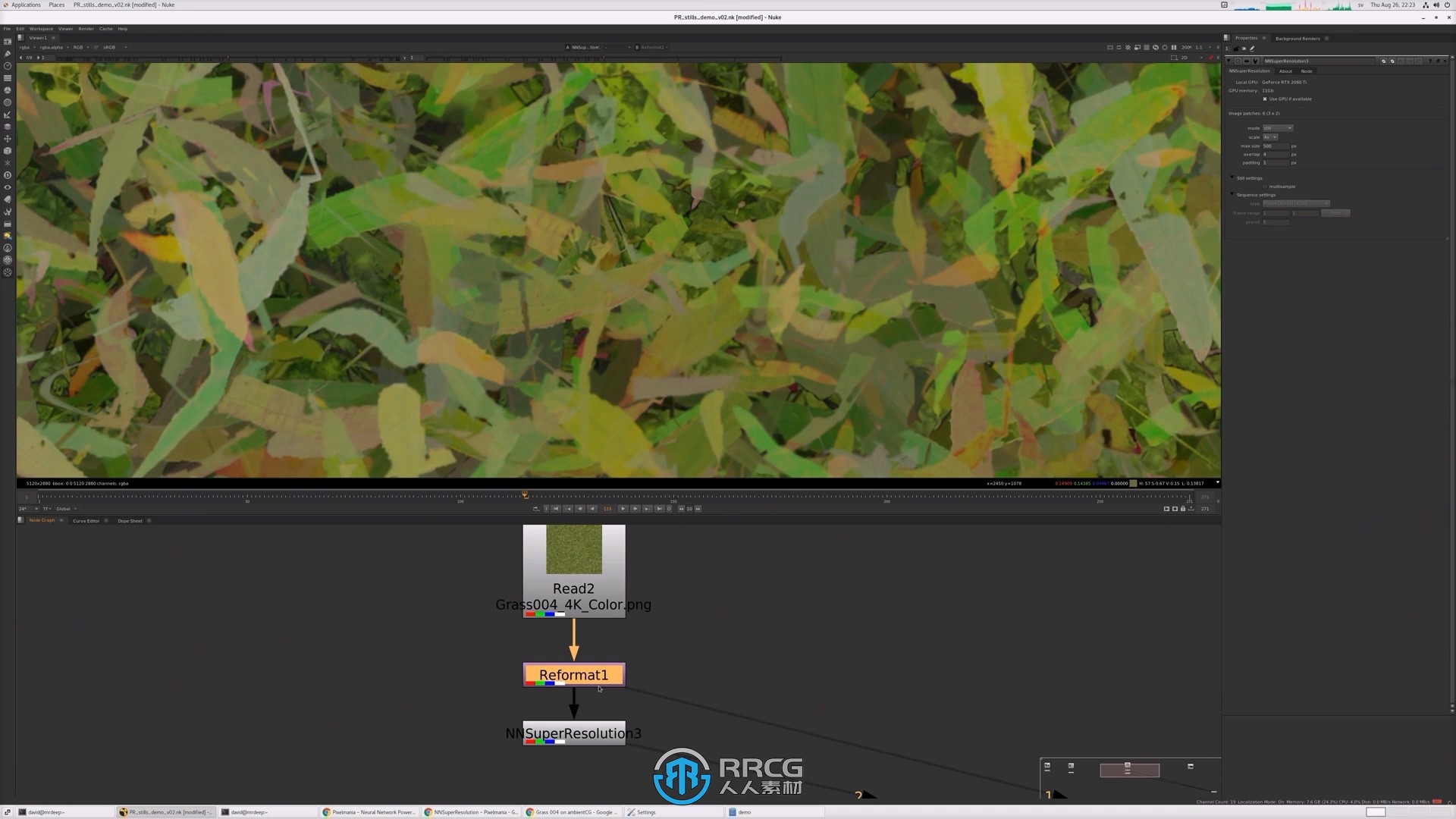Open the Workspace menu
Viewport: 1456px width, 819px height.
point(41,29)
